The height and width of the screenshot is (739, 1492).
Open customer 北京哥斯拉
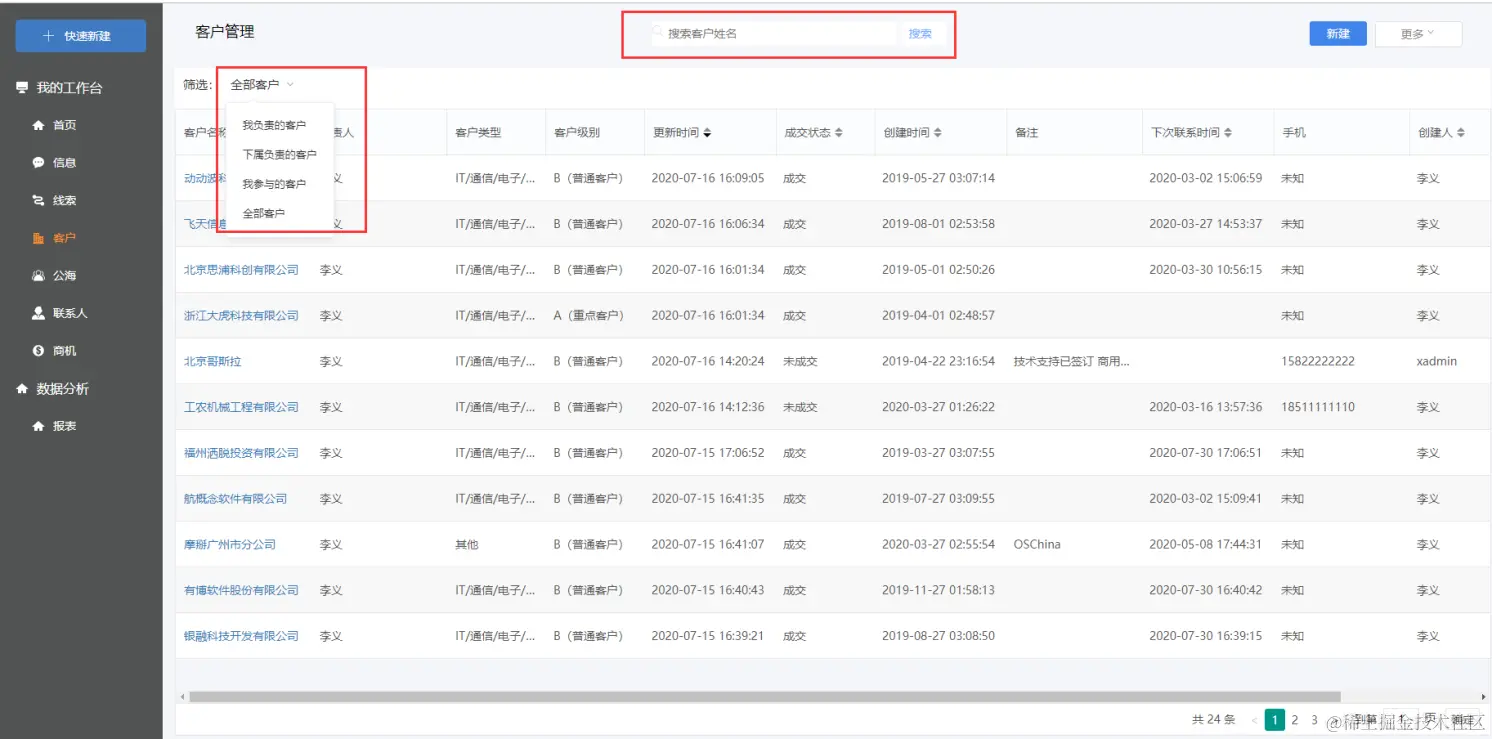point(212,361)
